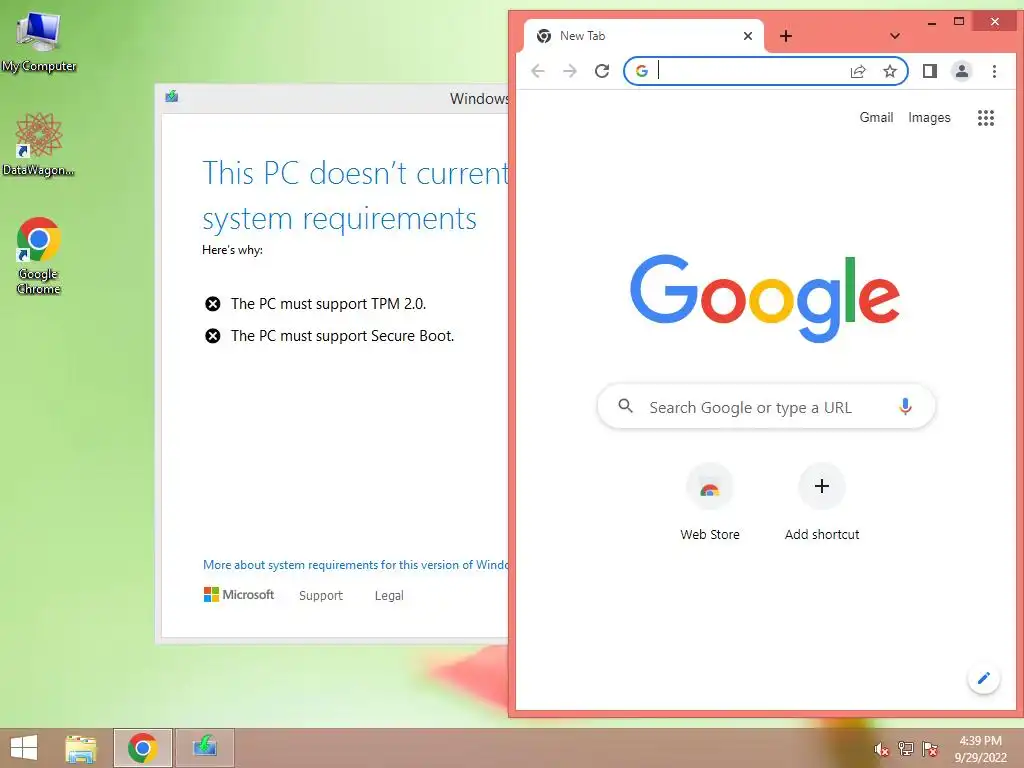Click the Chrome taskbar button

click(x=143, y=748)
